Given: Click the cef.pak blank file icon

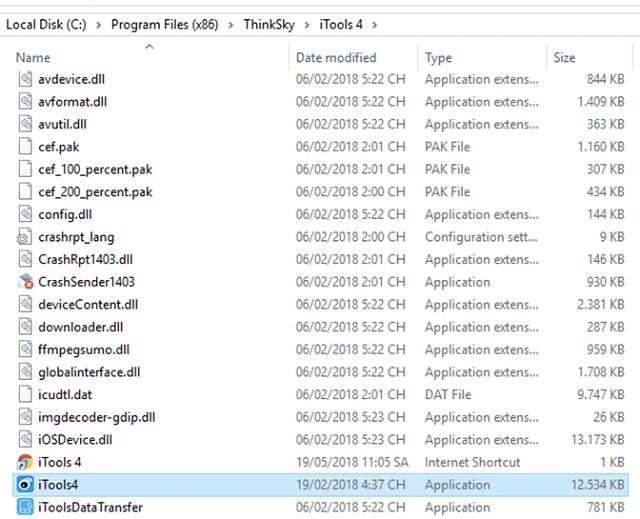Looking at the screenshot, I should click(25, 146).
